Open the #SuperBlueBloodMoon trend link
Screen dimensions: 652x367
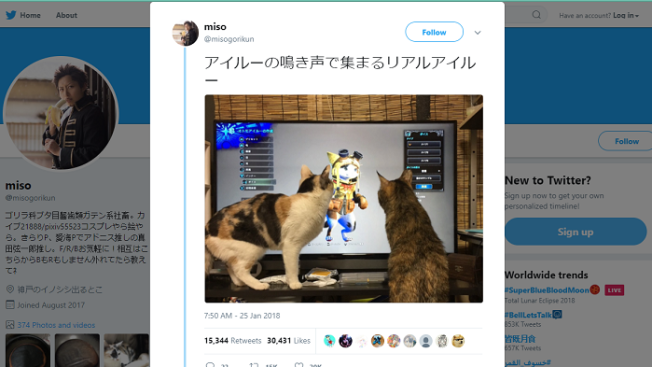coord(547,290)
